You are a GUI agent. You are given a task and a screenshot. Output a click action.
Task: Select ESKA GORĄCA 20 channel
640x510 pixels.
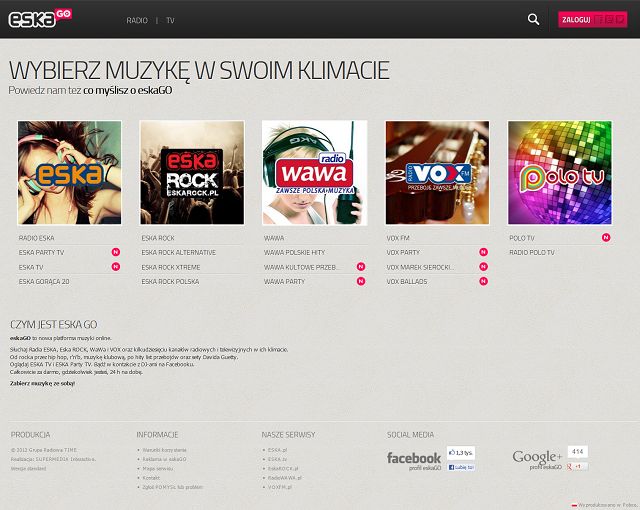(x=44, y=282)
